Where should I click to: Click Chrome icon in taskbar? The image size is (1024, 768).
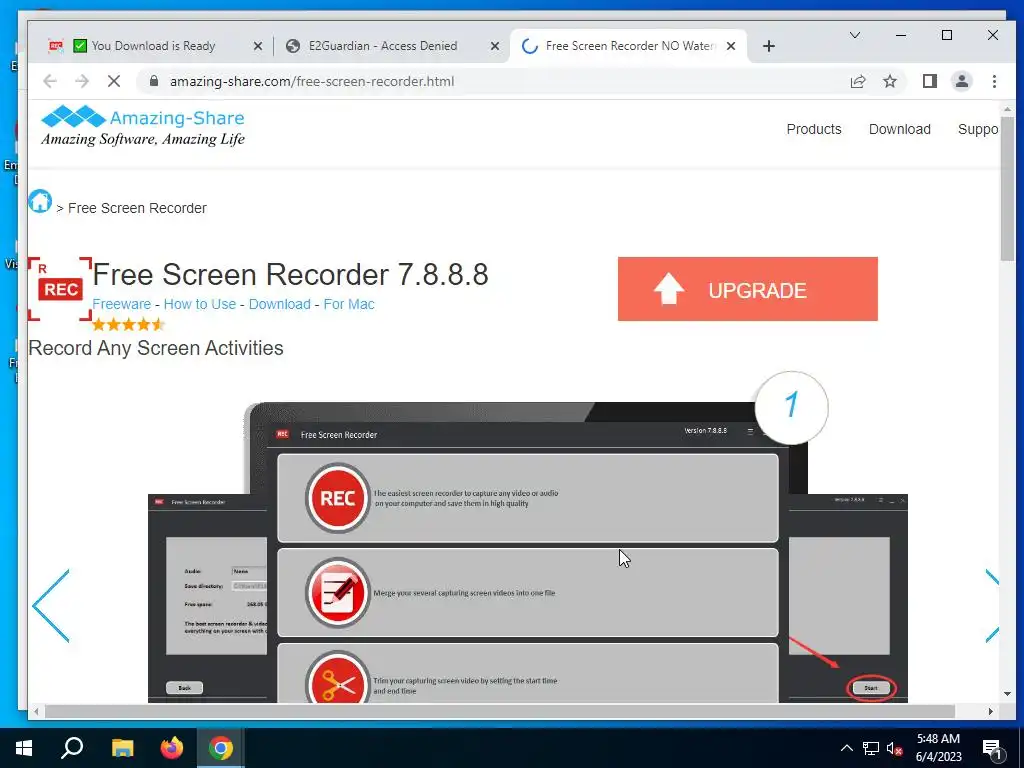(x=221, y=748)
